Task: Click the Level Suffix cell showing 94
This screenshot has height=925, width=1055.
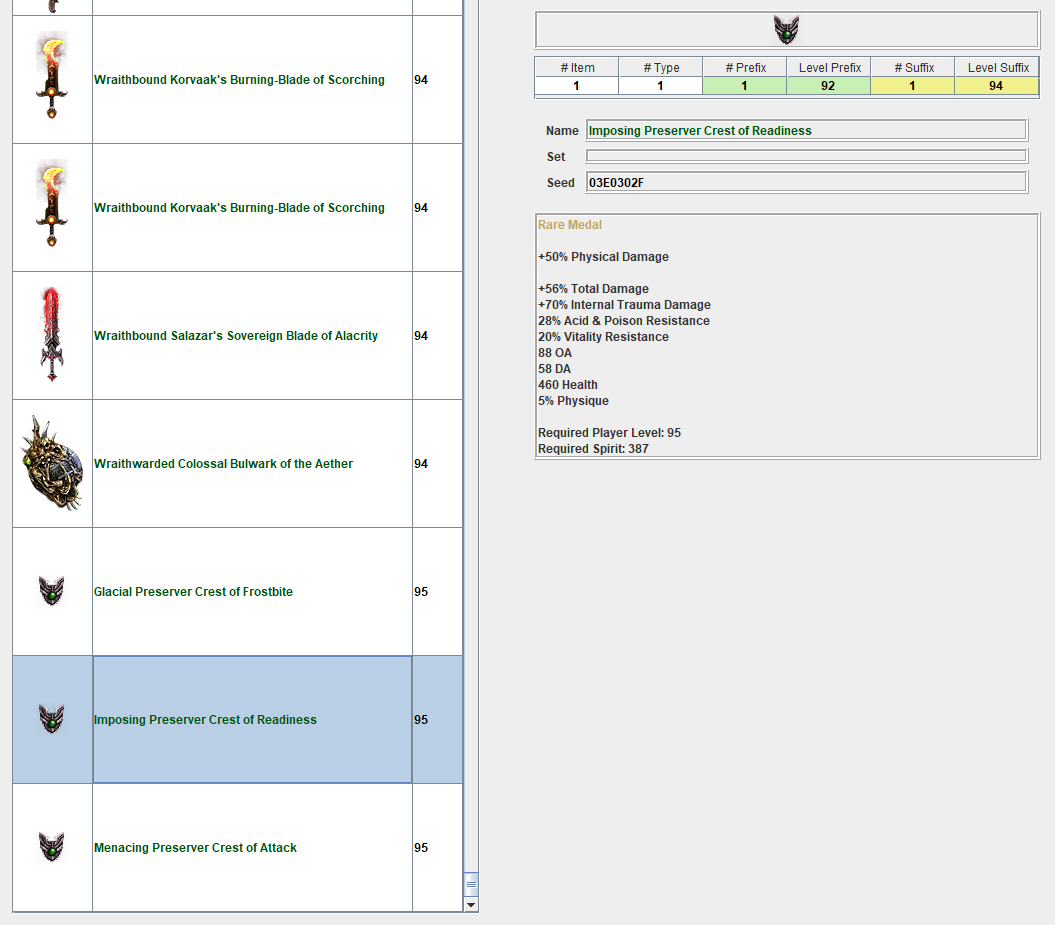Action: click(x=996, y=86)
